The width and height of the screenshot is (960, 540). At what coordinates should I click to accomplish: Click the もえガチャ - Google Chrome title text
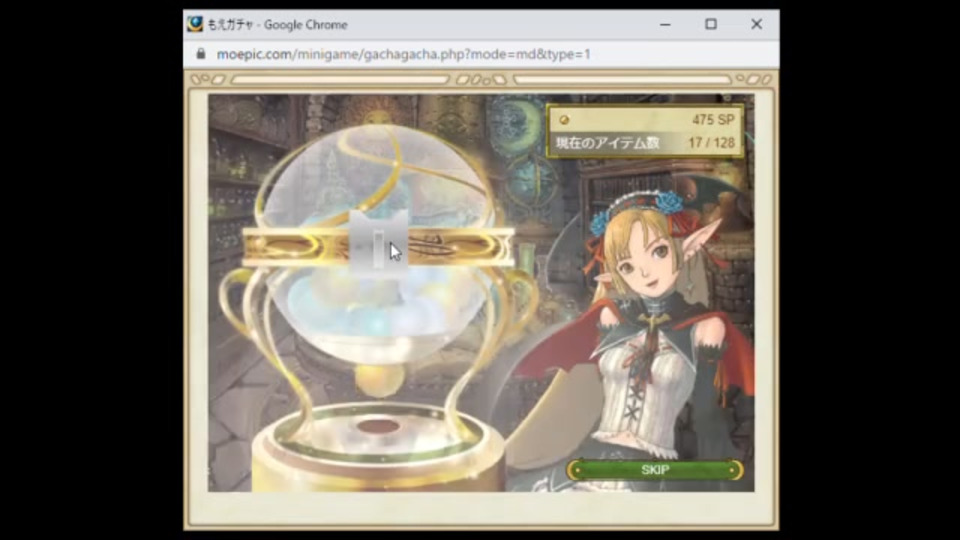pyautogui.click(x=277, y=24)
